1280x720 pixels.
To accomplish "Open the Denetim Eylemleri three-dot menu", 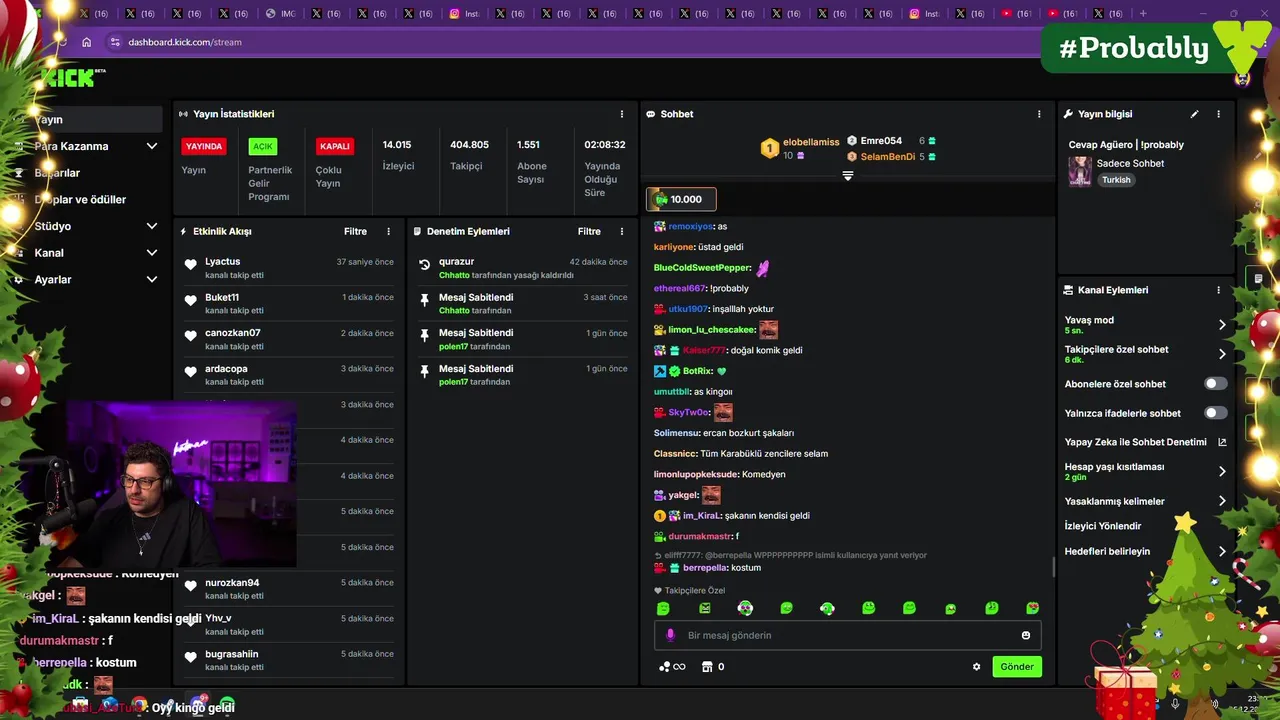I will click(621, 231).
